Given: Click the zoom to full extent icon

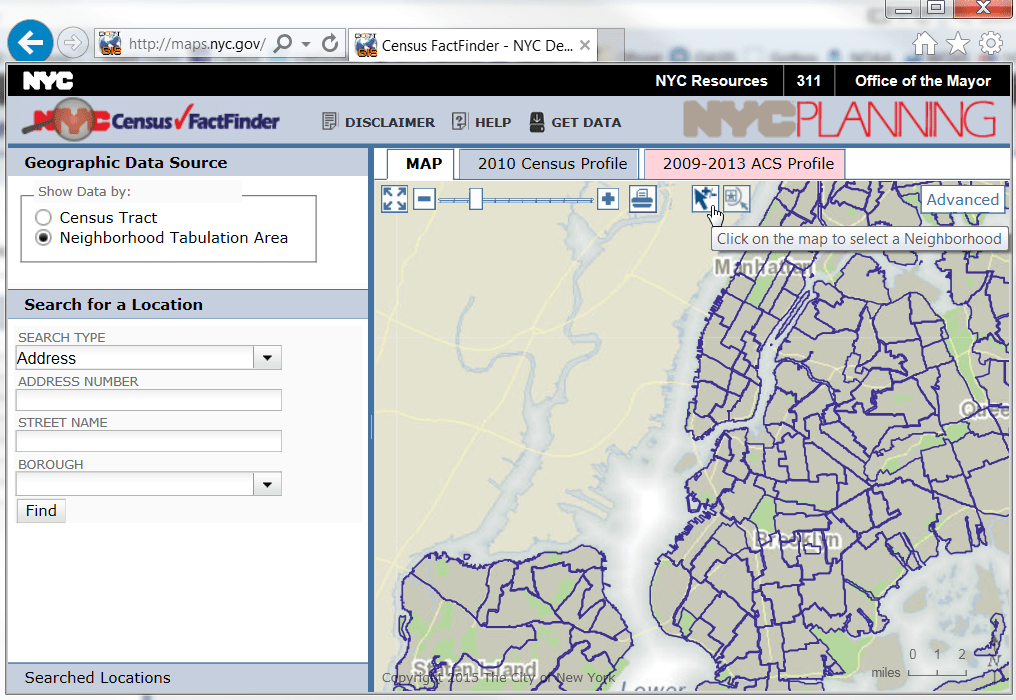Looking at the screenshot, I should point(393,199).
